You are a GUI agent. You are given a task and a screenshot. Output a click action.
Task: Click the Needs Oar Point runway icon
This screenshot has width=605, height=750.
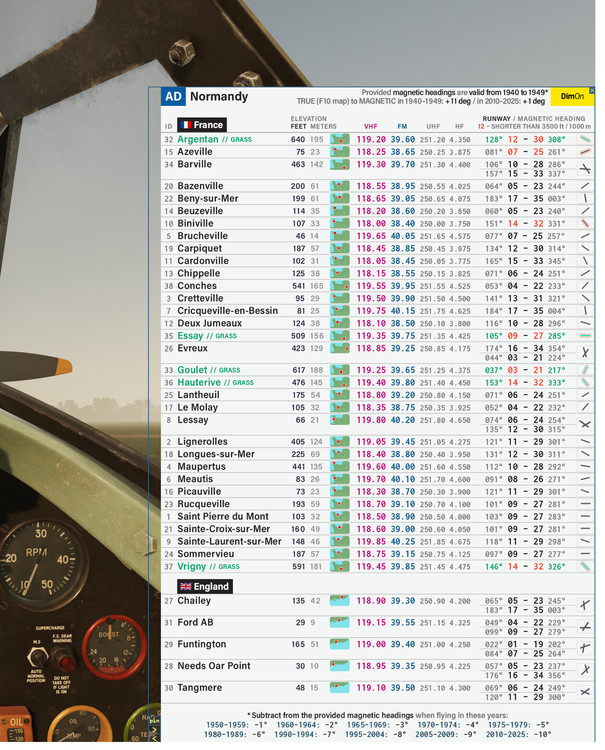click(585, 670)
